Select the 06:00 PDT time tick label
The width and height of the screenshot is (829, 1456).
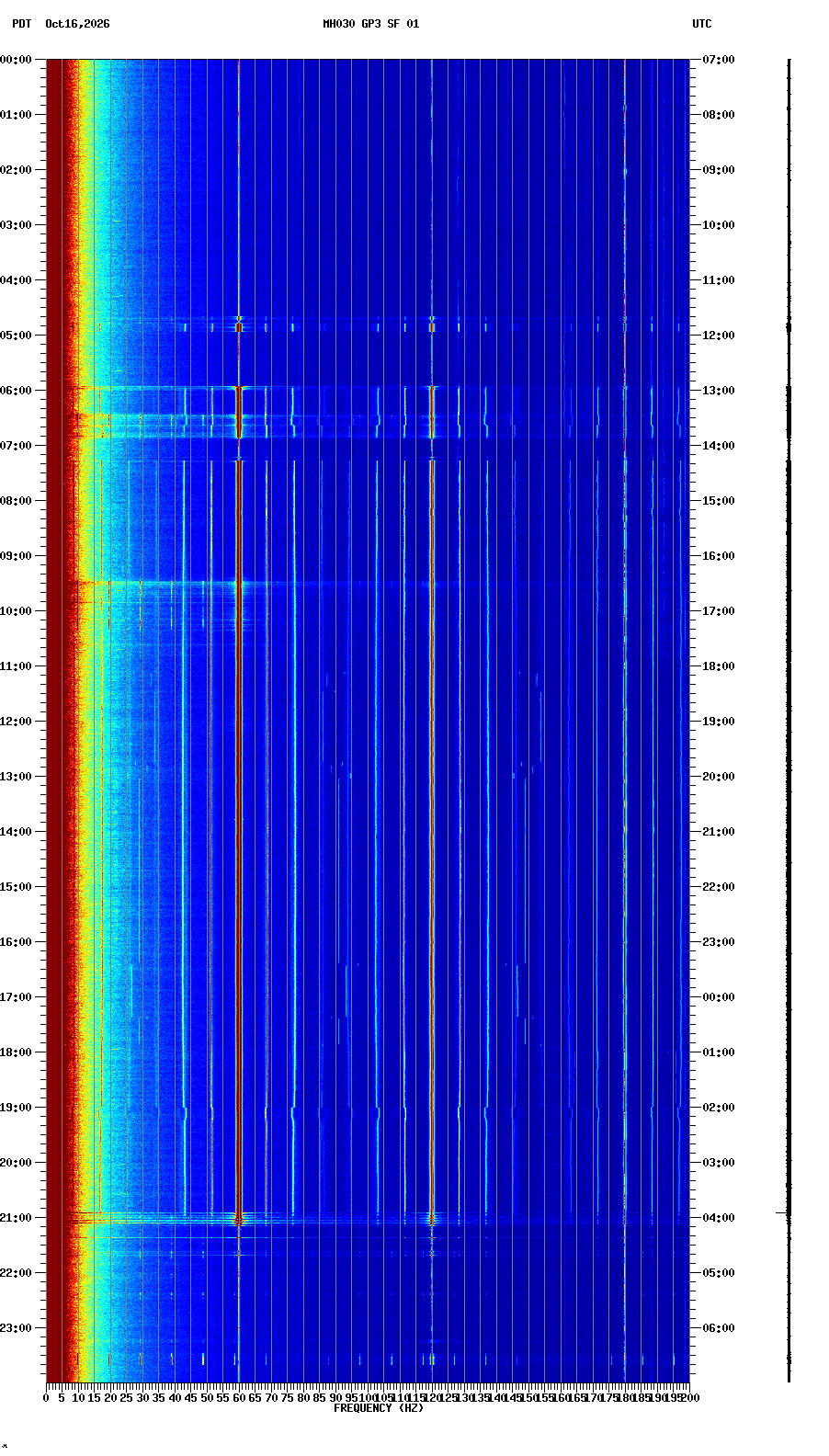16,391
